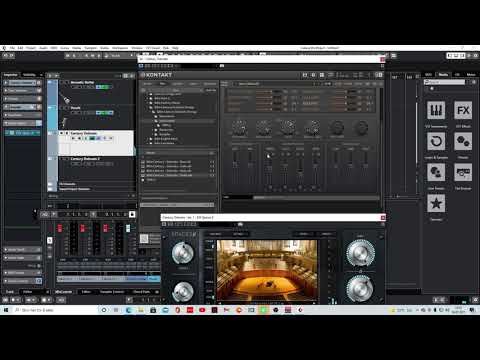Open the Project menu

31,48
